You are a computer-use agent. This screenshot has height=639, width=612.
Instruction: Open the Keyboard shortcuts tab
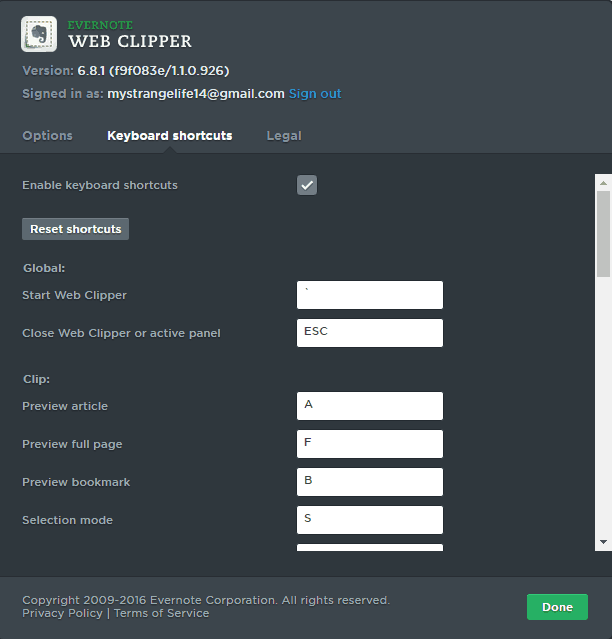point(170,136)
